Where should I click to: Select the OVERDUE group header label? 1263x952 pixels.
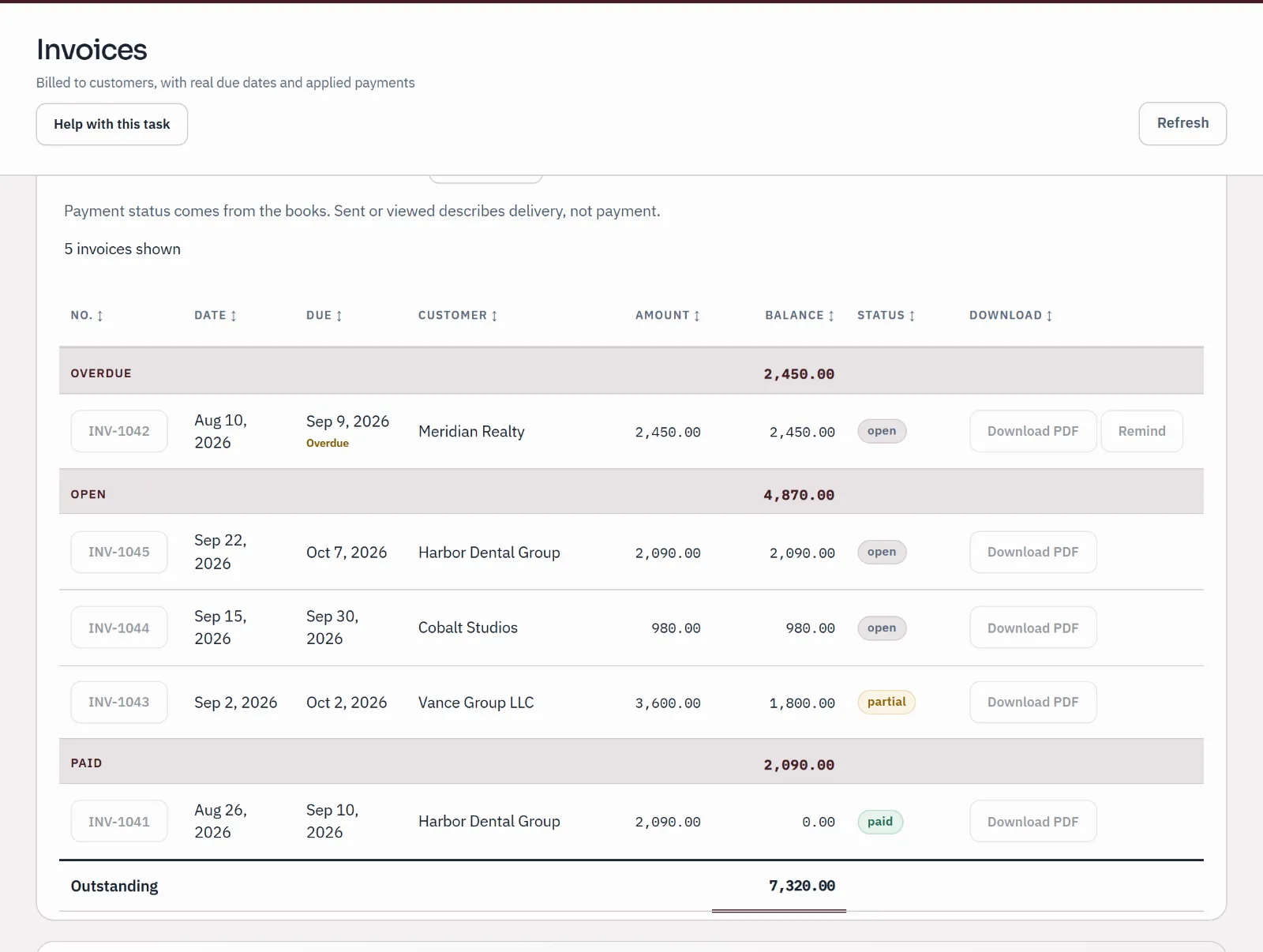[101, 373]
